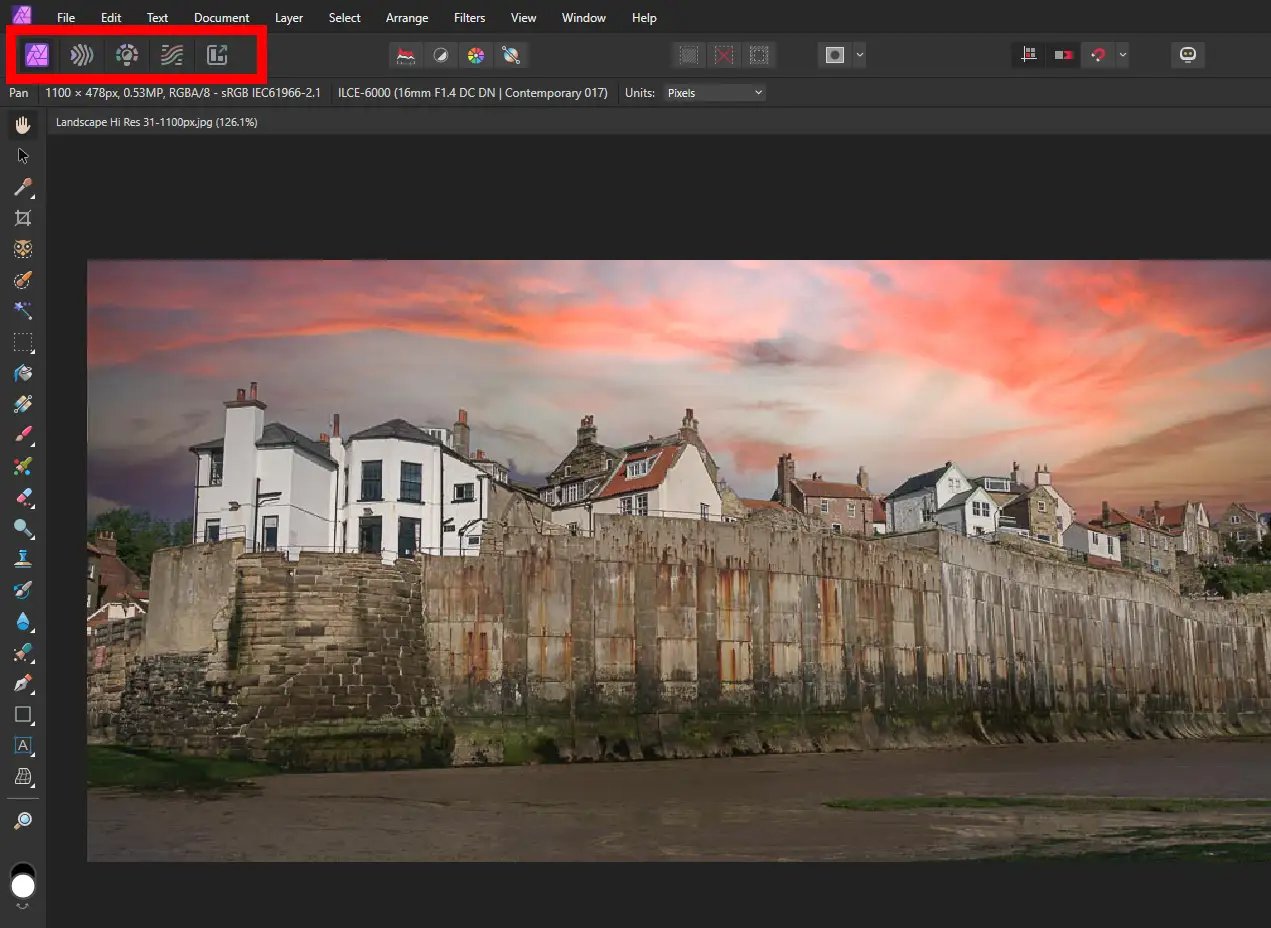This screenshot has width=1271, height=928.
Task: Select the Flood Select magic wand tool
Action: pos(23,311)
